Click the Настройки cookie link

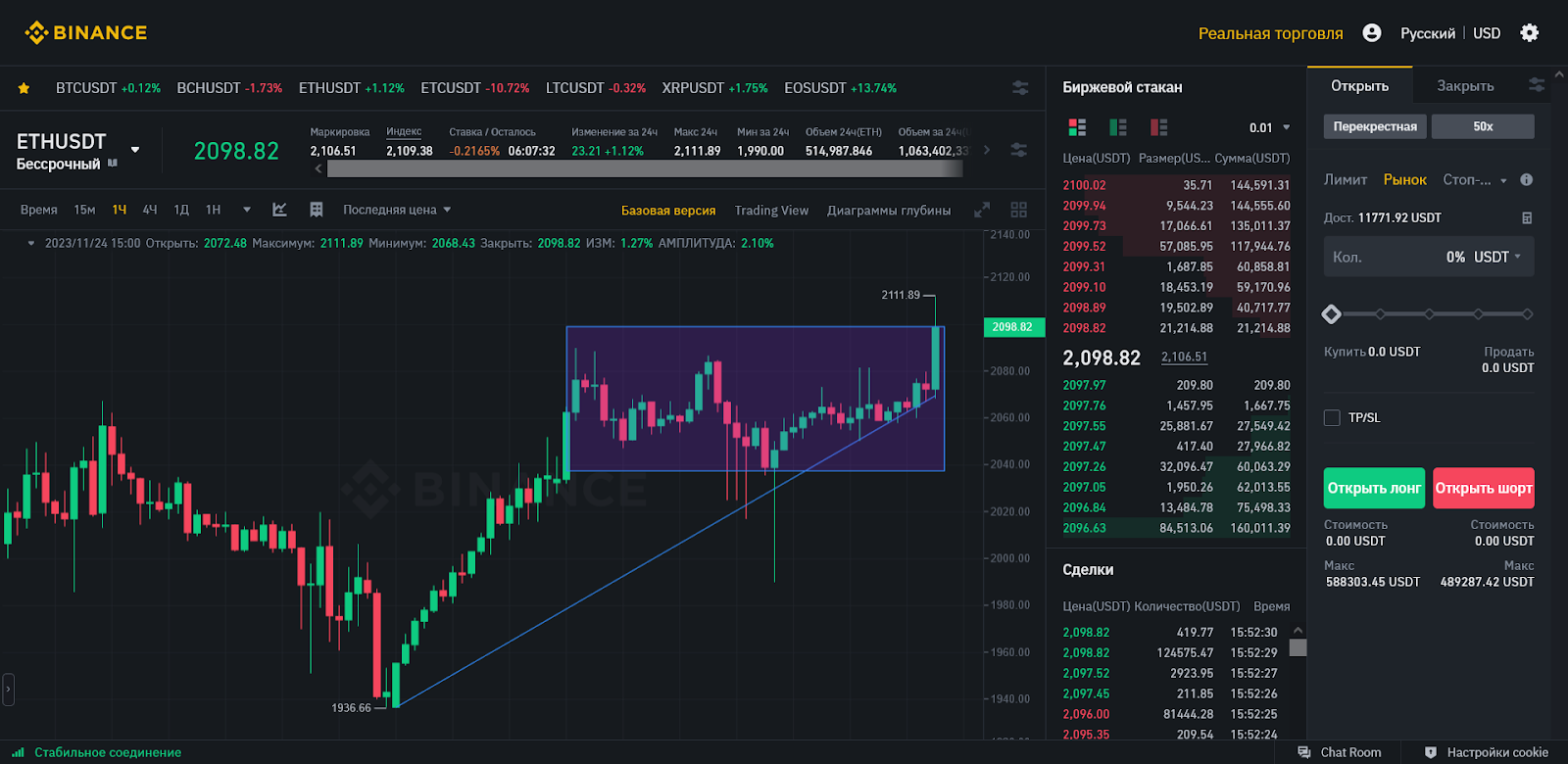coord(1497,752)
